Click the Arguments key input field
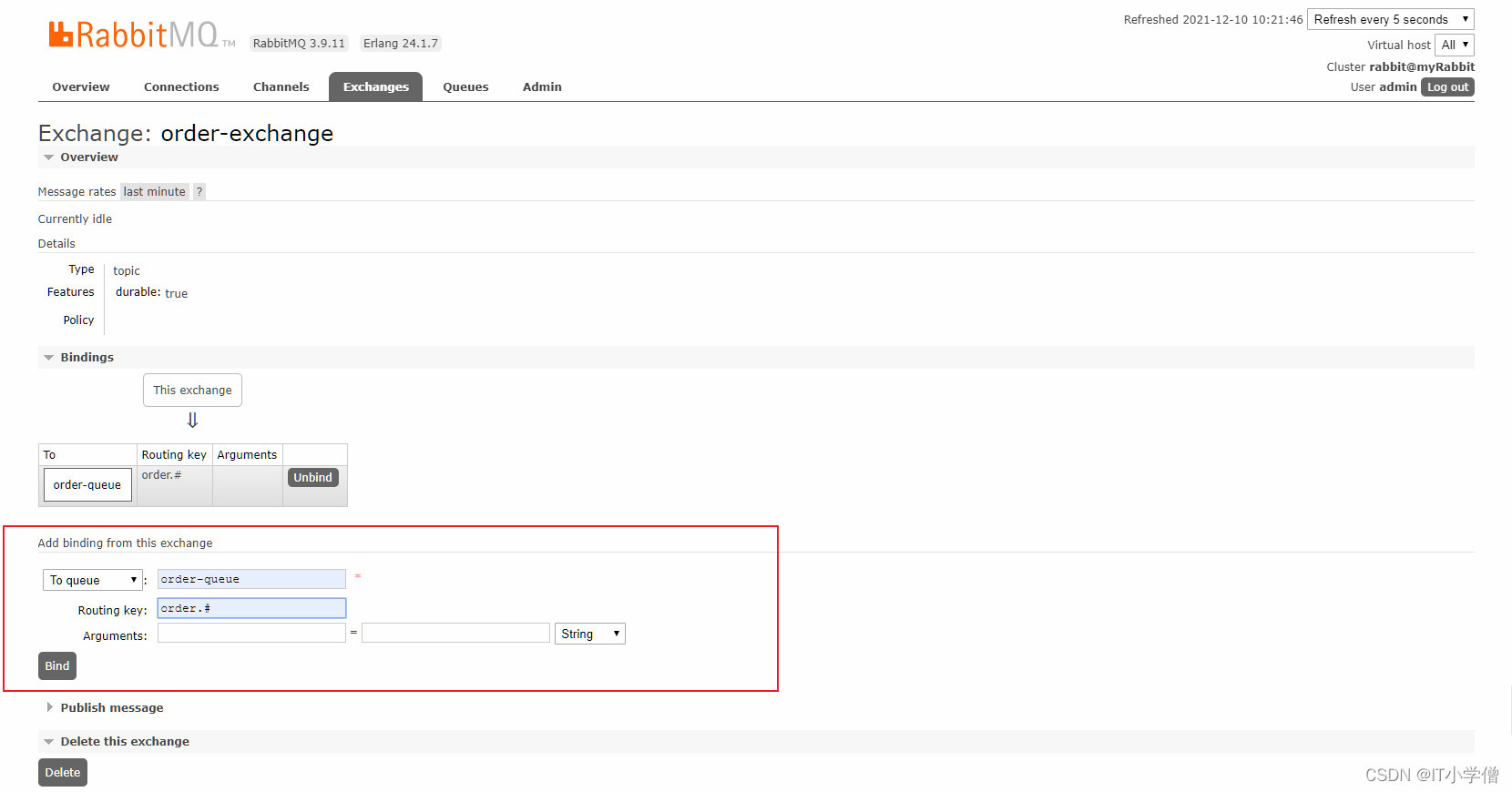This screenshot has height=792, width=1512. [x=251, y=633]
